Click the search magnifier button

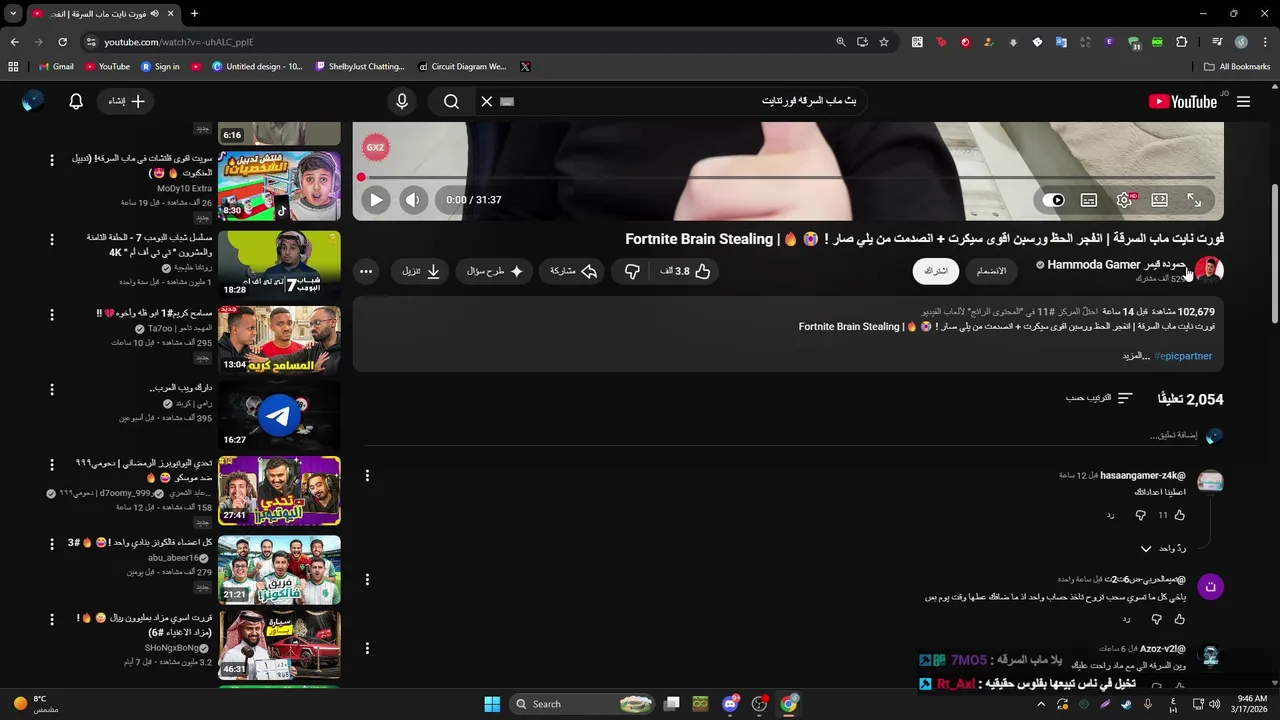click(x=451, y=101)
